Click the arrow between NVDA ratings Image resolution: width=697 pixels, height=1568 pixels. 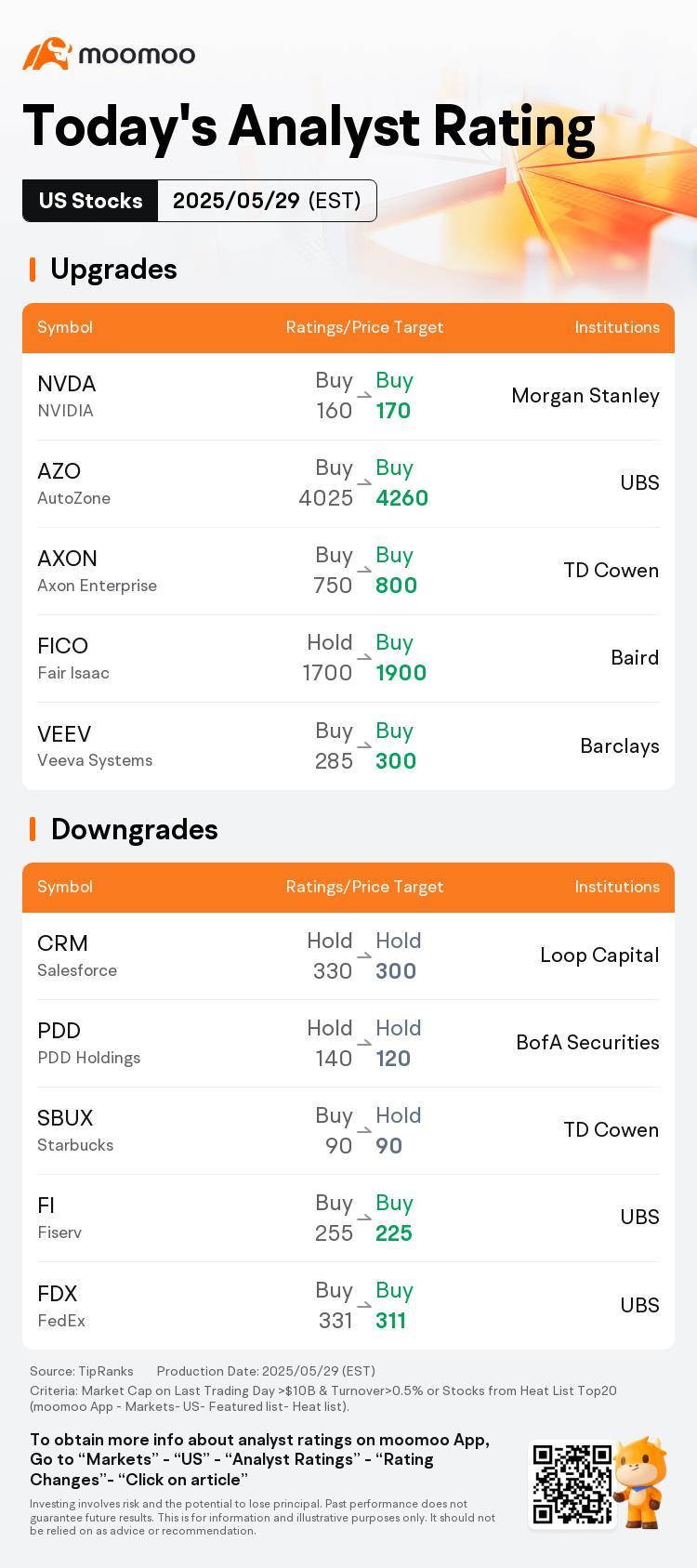pos(364,396)
